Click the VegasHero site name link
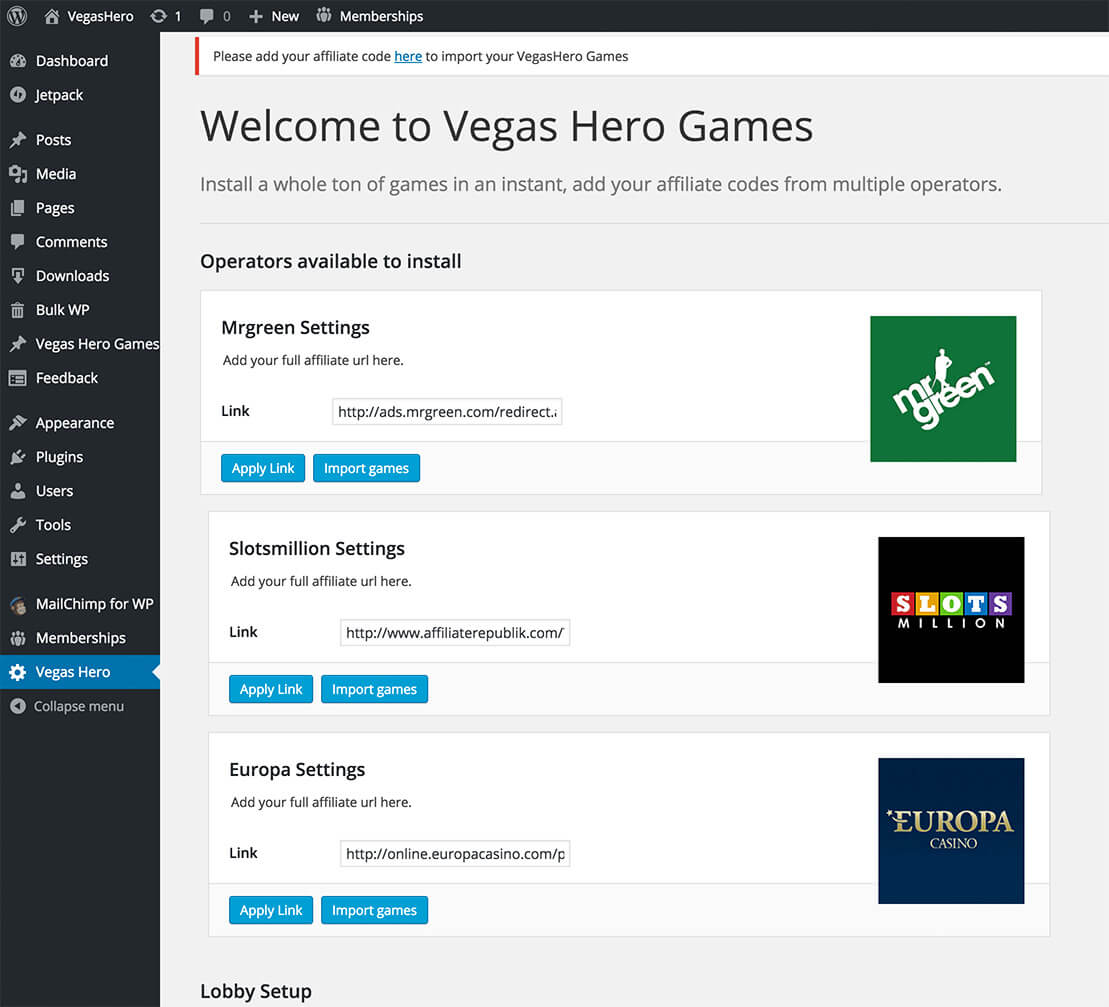This screenshot has width=1109, height=1007. tap(100, 16)
